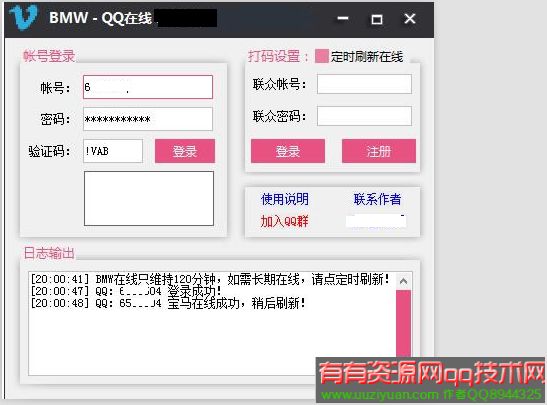Enable the 定时刷新在线 checkbox
This screenshot has width=547, height=405.
pyautogui.click(x=321, y=56)
